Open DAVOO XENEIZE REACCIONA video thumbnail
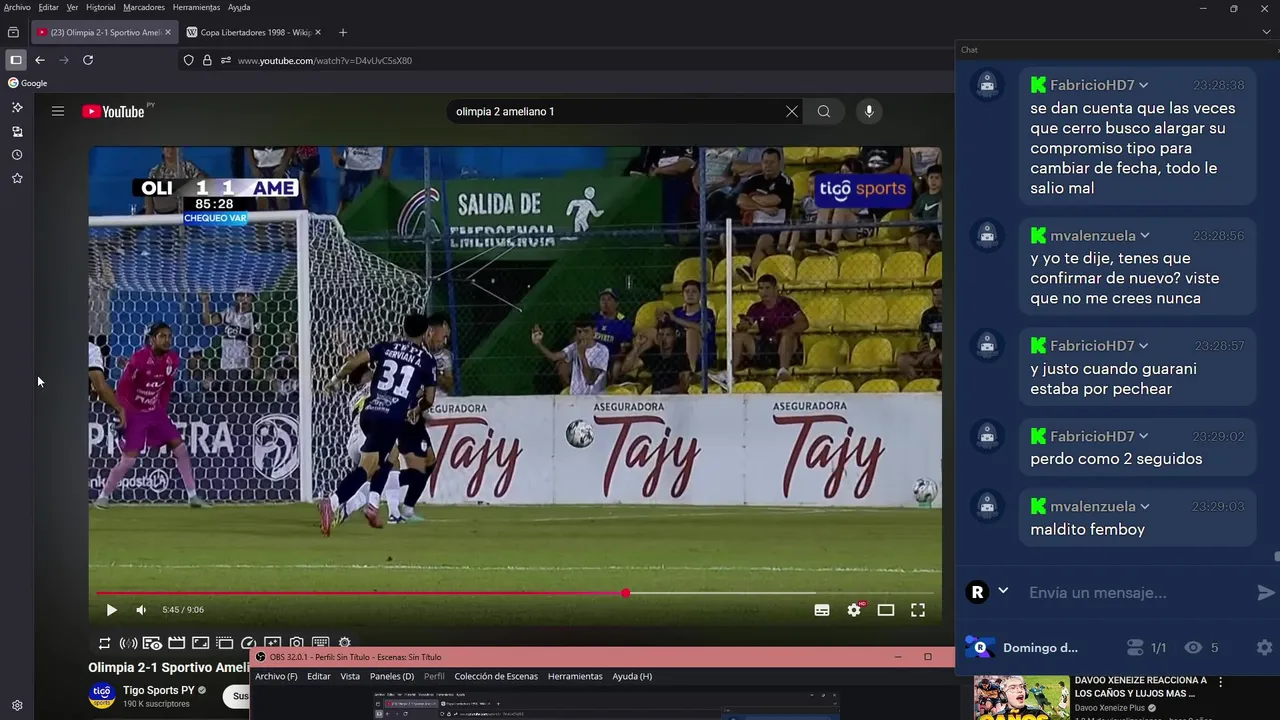This screenshot has width=1280, height=720. pos(1021,698)
